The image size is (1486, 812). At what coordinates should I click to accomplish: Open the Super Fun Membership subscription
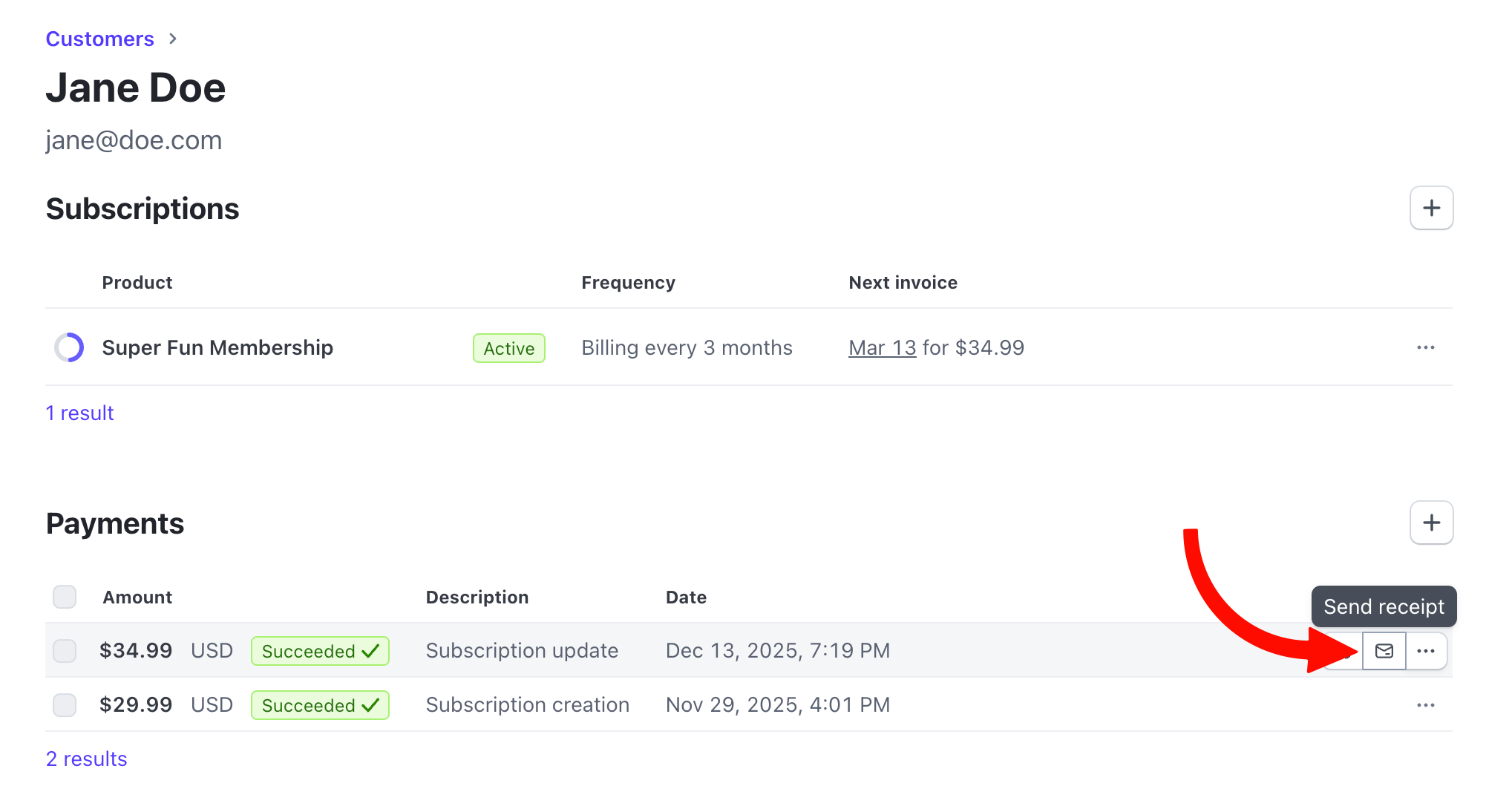pos(217,347)
